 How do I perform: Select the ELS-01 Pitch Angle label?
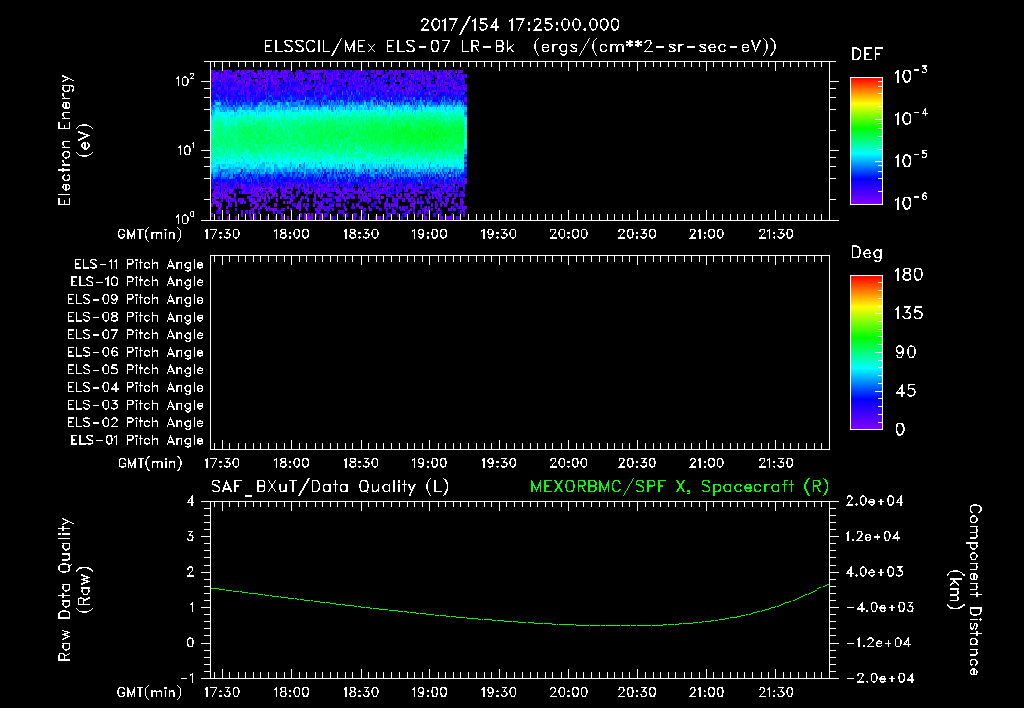[137, 440]
